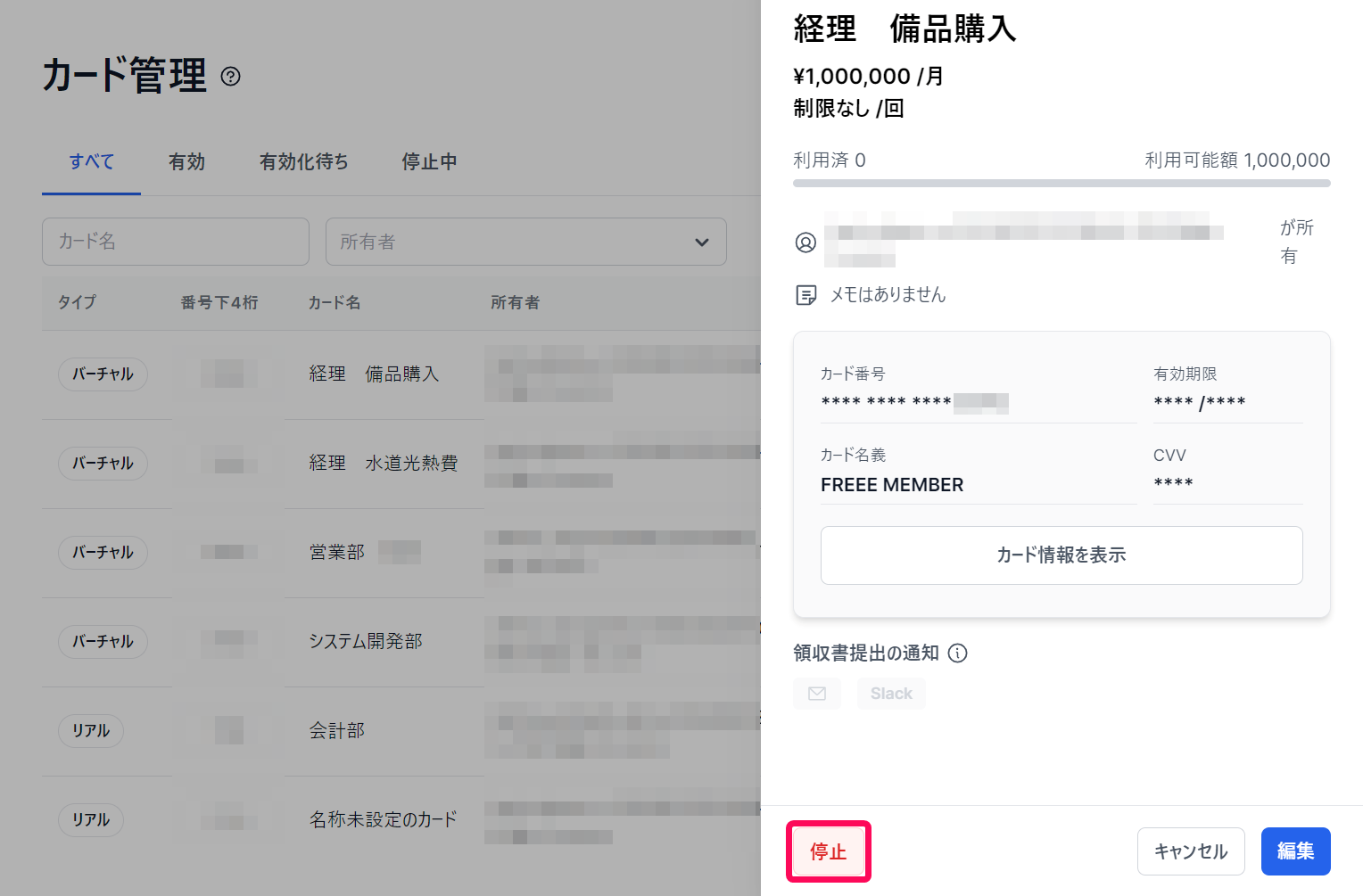
Task: Select the 名称未設定のカード row
Action: 401,820
